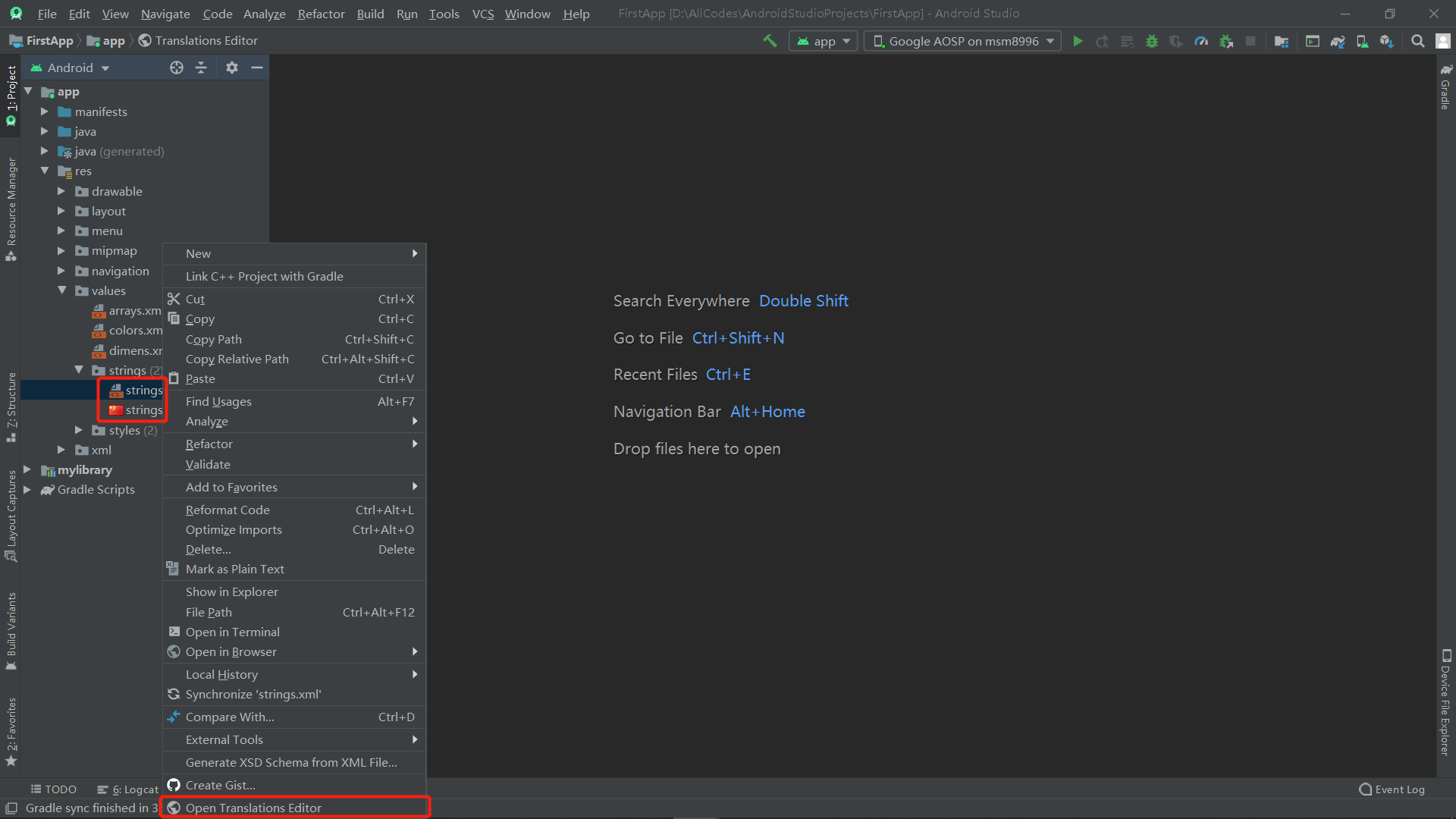Viewport: 1456px width, 819px height.
Task: Choose Mark as Plain Text
Action: point(294,569)
